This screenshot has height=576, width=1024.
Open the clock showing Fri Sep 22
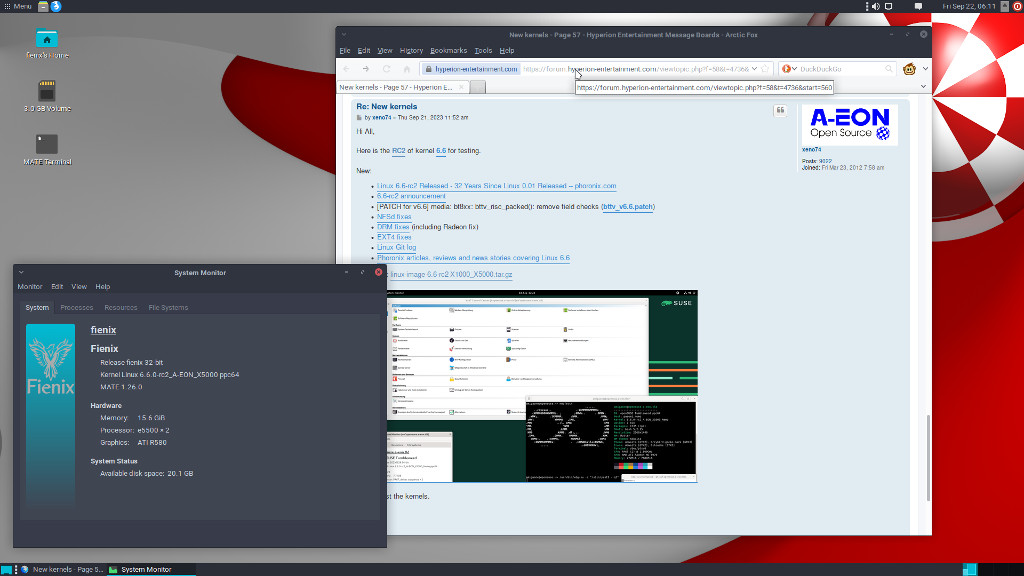[968, 6]
